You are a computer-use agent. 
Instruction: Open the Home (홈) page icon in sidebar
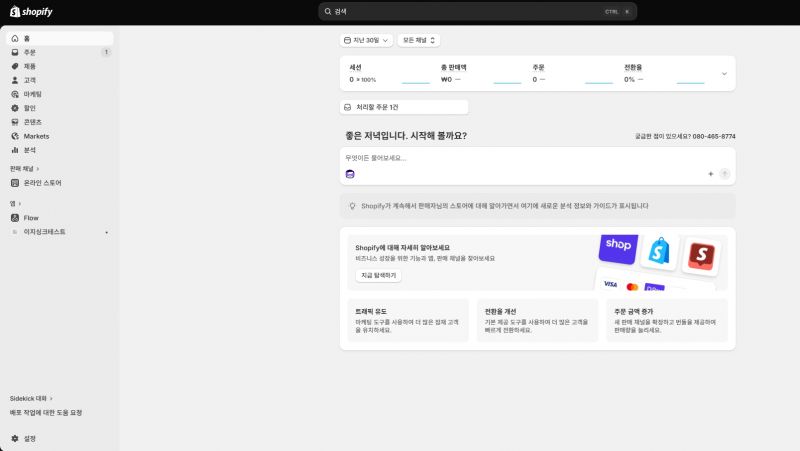pyautogui.click(x=15, y=38)
